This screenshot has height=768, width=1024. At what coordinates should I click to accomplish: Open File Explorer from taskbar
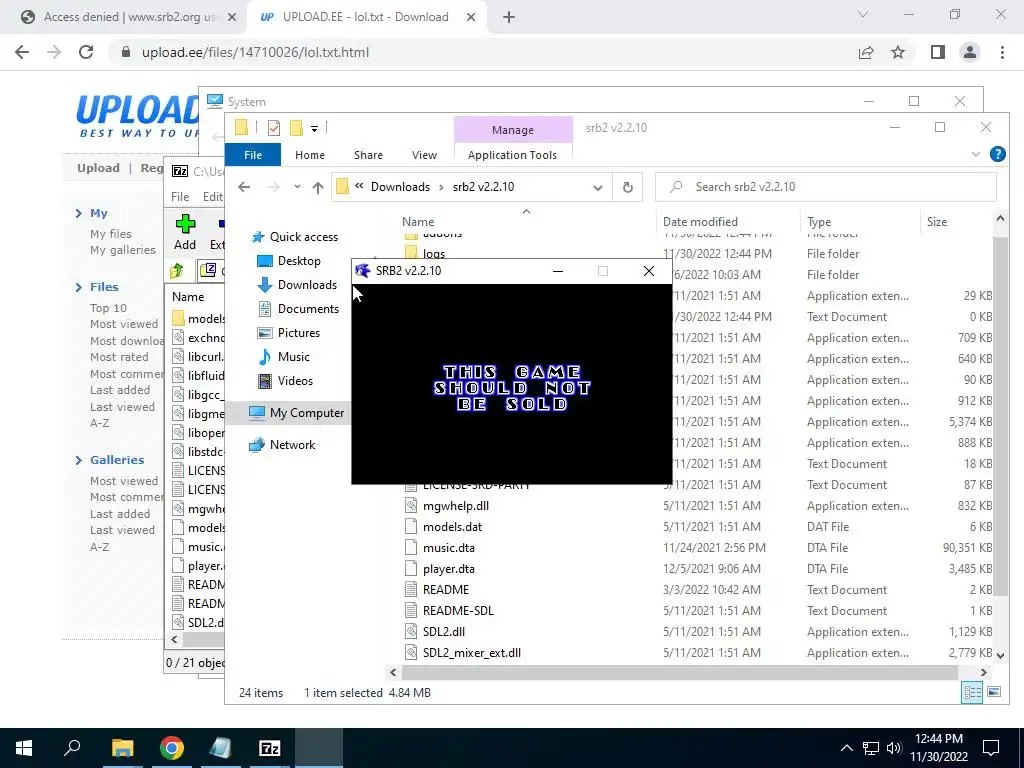(x=122, y=748)
